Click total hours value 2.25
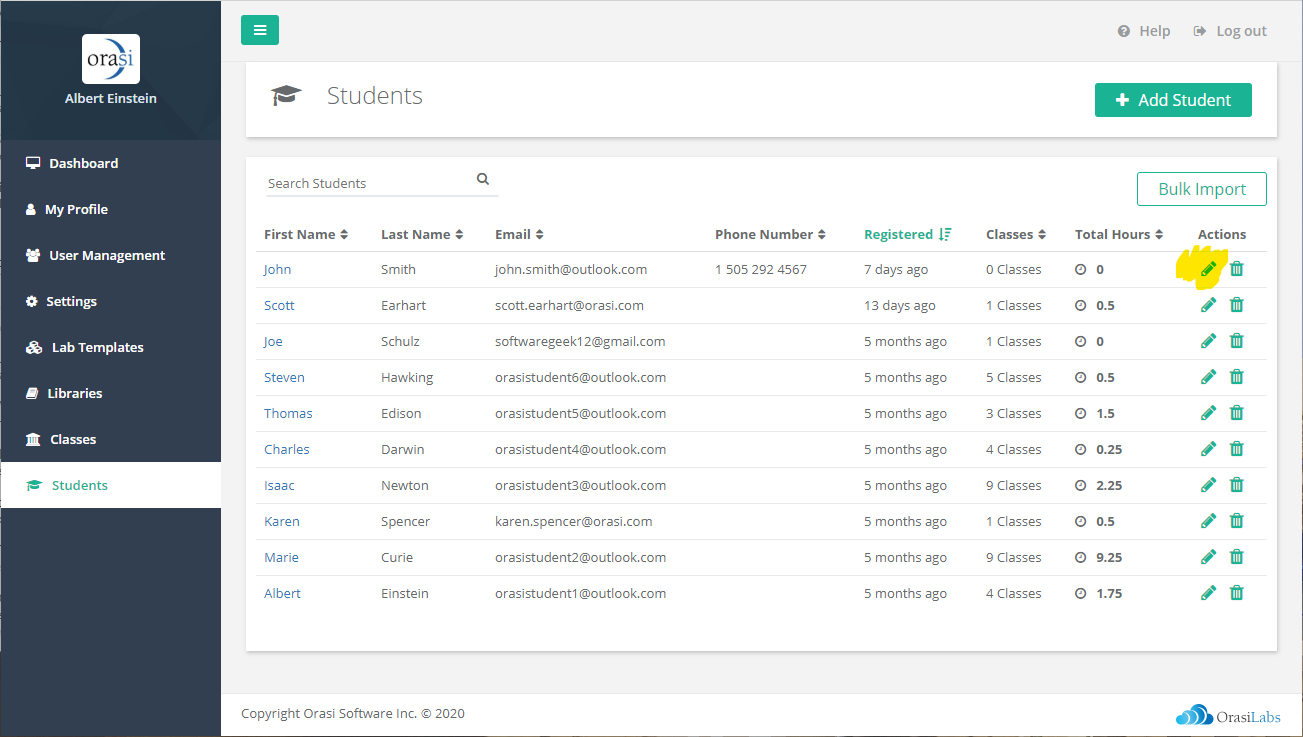 point(1109,485)
